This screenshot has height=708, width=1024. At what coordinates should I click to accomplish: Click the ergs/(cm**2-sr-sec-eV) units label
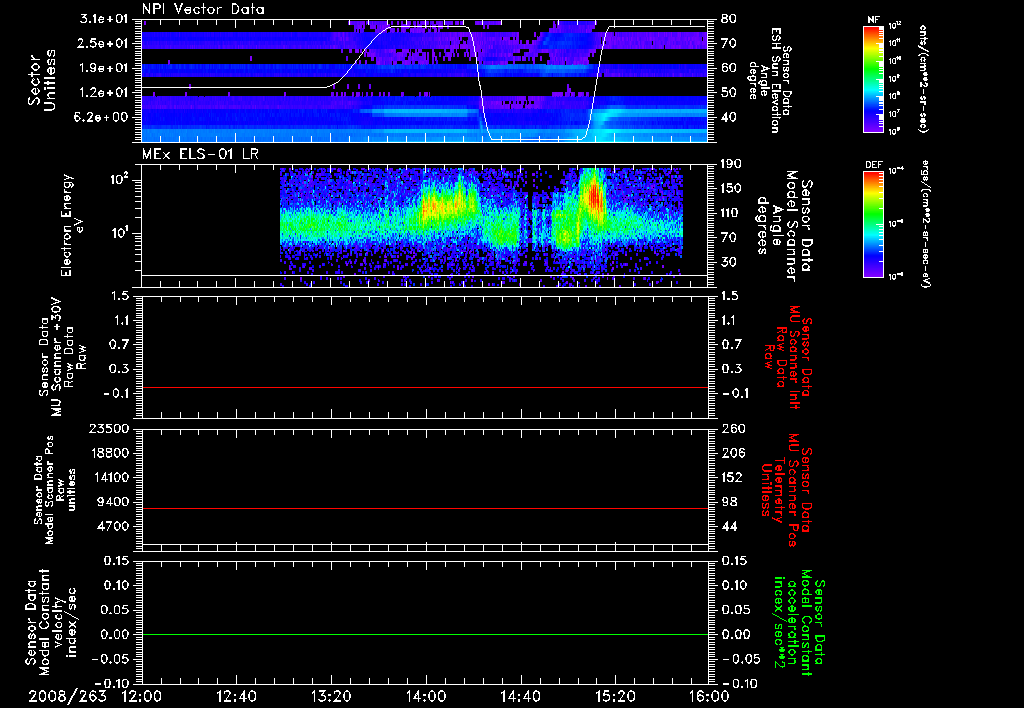(925, 224)
